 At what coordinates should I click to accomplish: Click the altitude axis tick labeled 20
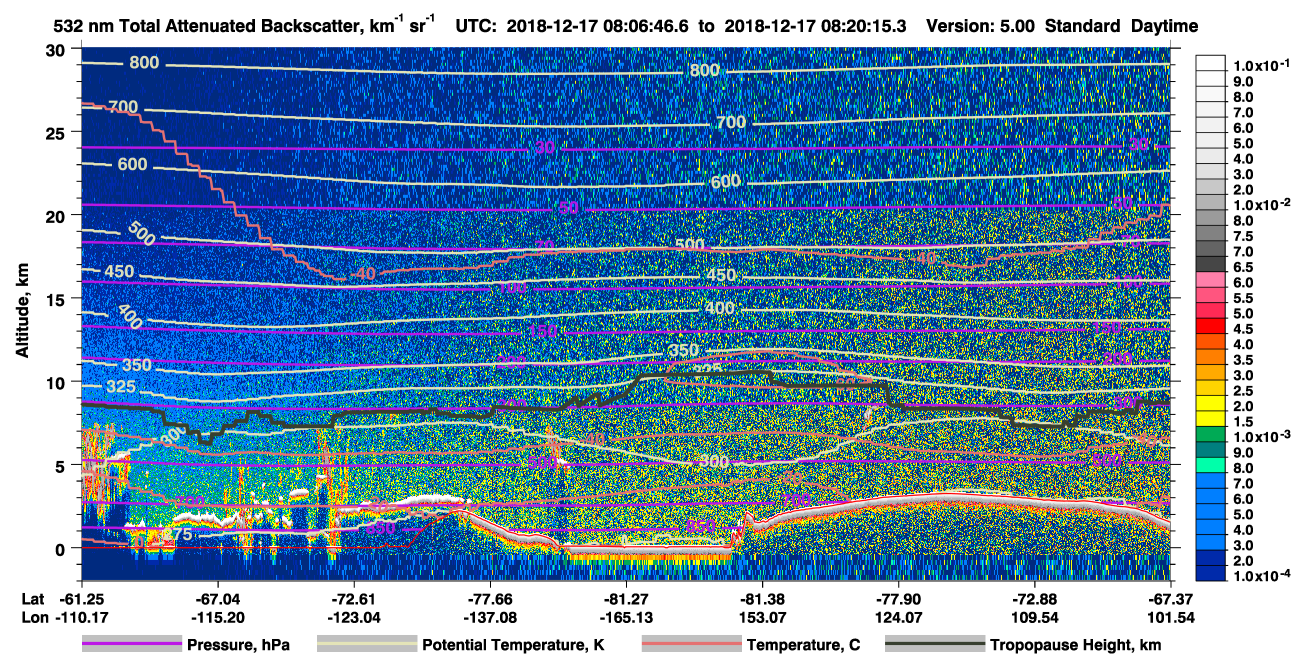58,215
